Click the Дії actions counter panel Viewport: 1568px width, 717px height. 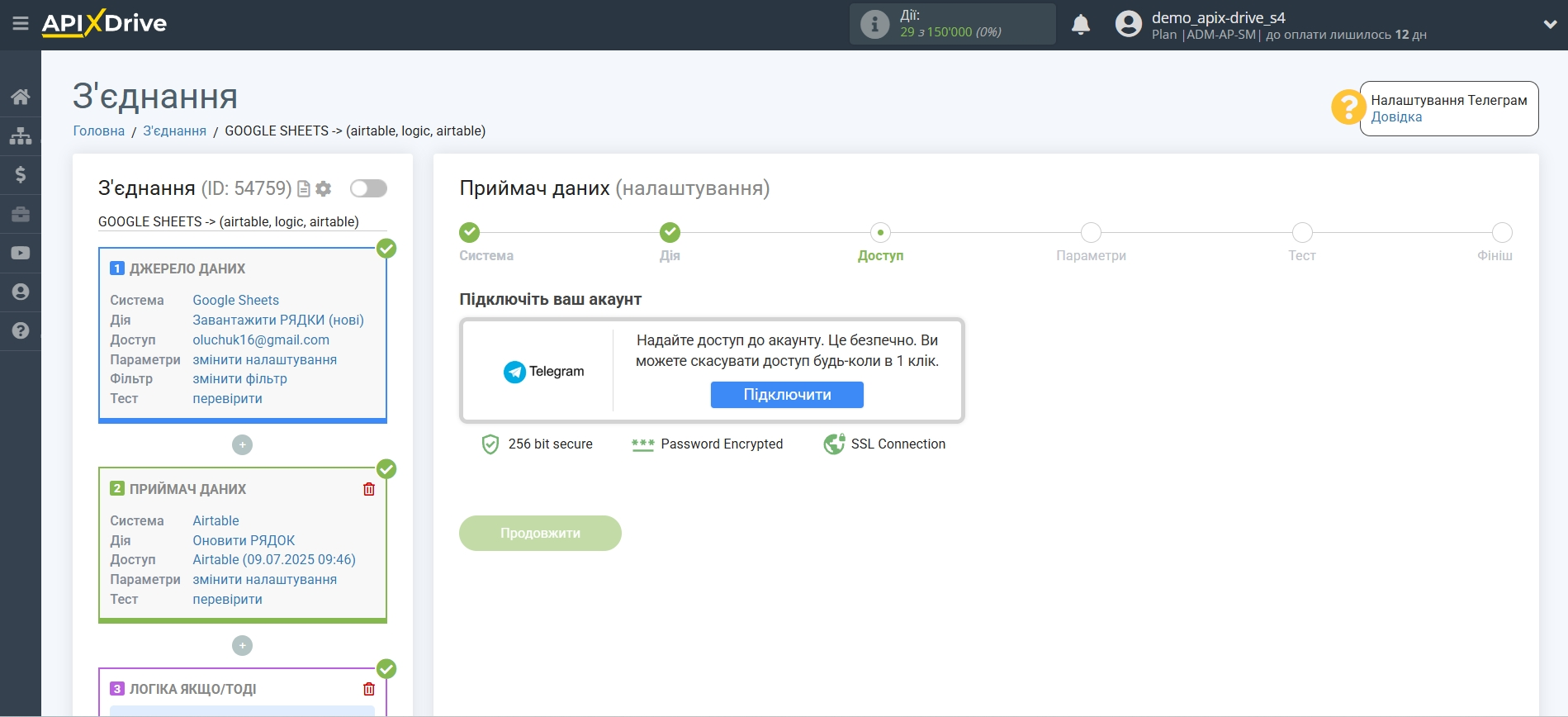tap(952, 24)
